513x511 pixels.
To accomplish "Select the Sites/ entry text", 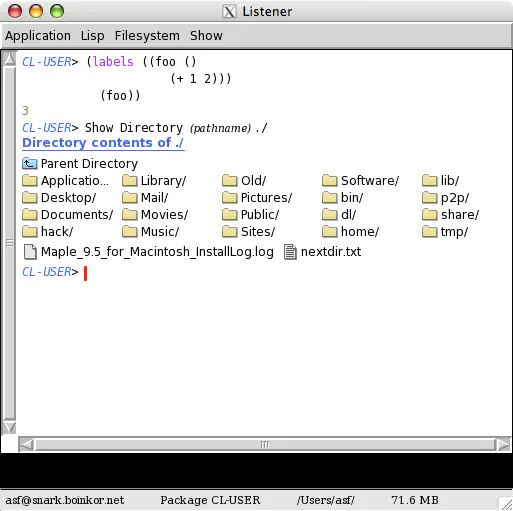I will pos(258,232).
